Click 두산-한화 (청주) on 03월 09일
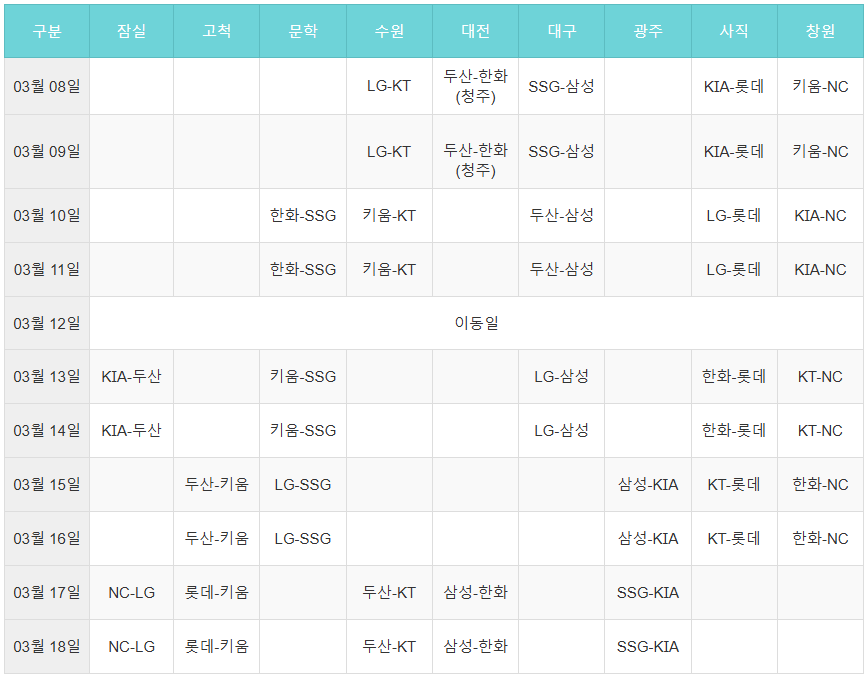Viewport: 867px width, 677px height. 476,160
